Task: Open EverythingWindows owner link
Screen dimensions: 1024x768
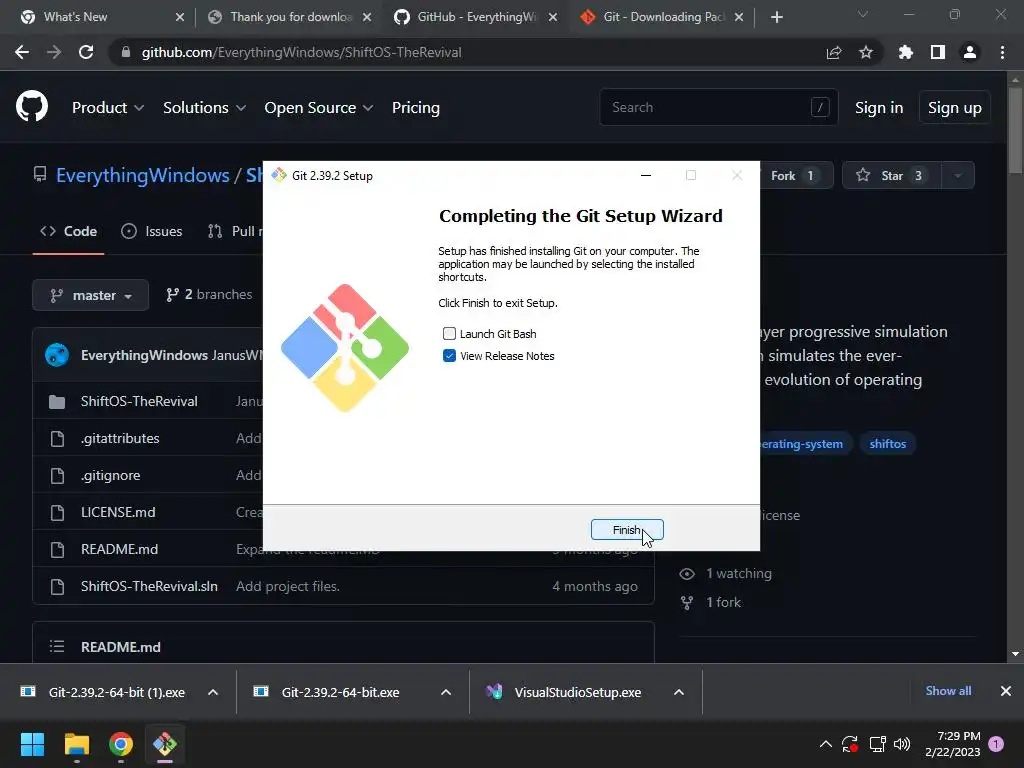Action: point(142,175)
